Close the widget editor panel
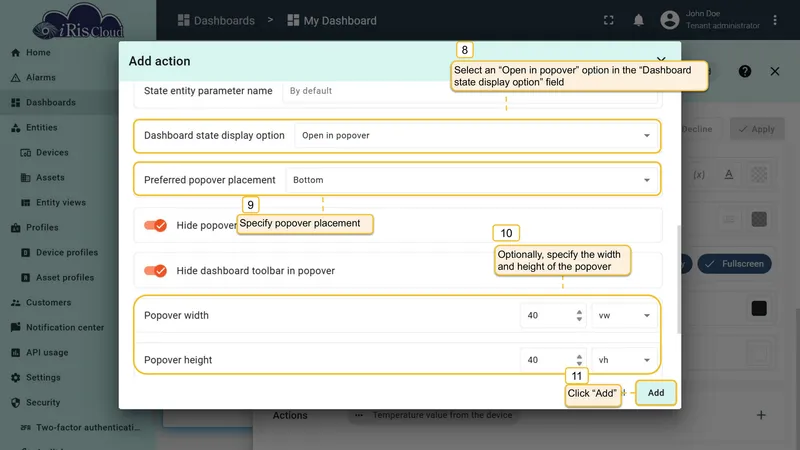Viewport: 800px width, 450px height. click(774, 71)
